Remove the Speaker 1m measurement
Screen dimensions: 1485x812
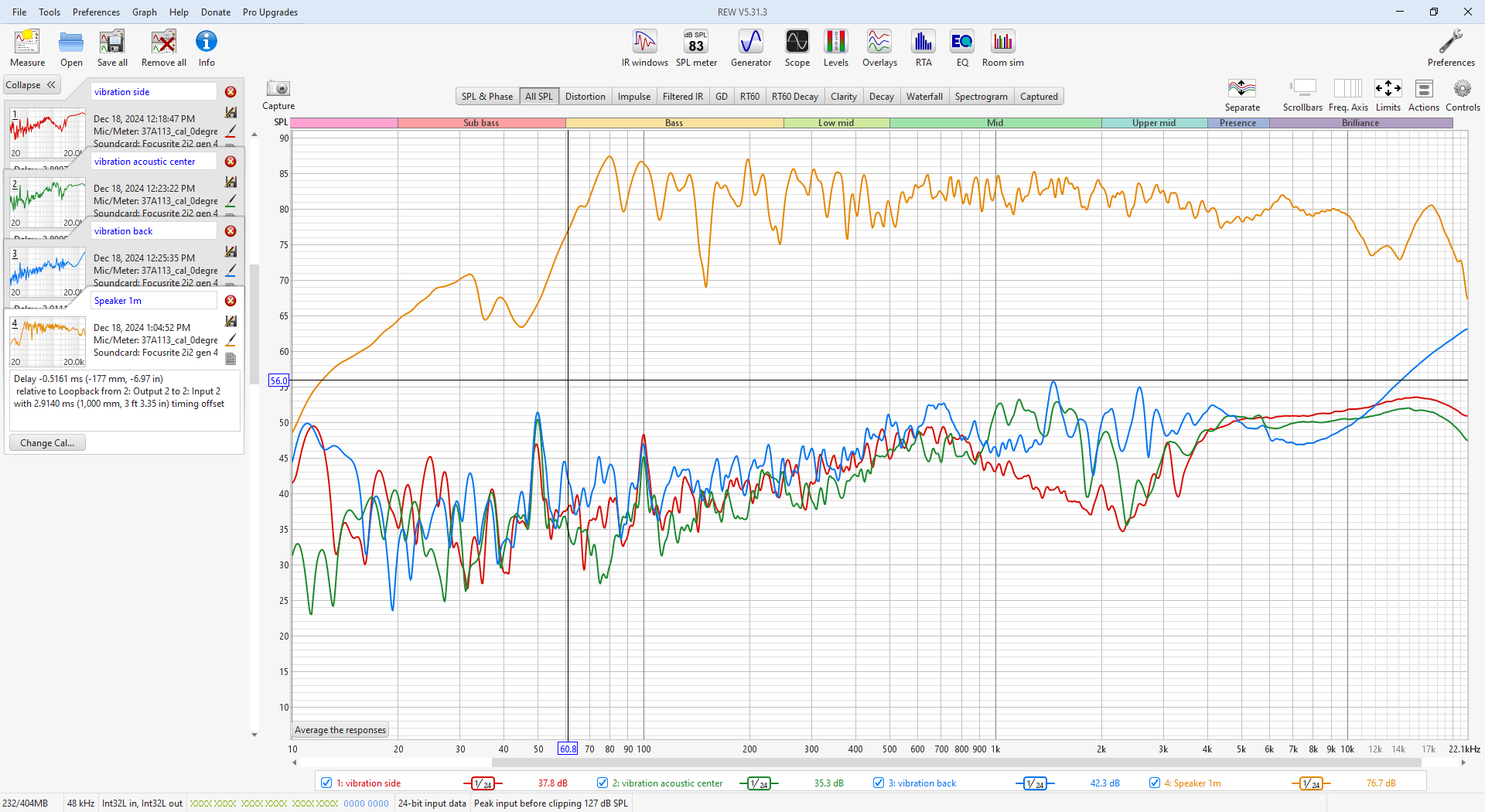[230, 301]
